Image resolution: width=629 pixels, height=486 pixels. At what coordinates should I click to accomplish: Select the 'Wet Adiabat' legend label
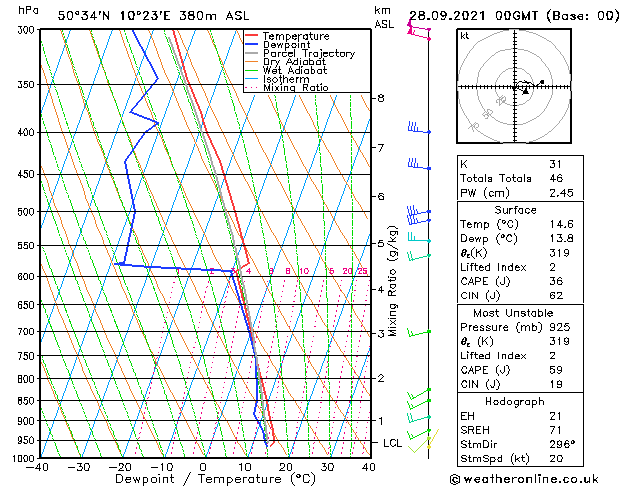pyautogui.click(x=295, y=70)
